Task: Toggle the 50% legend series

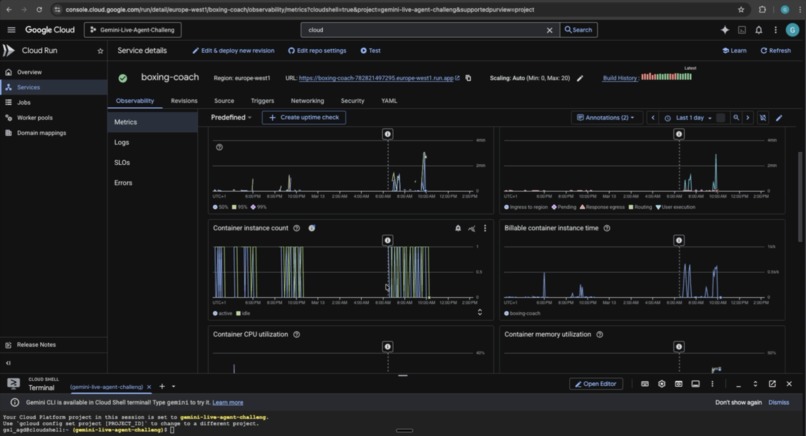Action: (x=220, y=207)
